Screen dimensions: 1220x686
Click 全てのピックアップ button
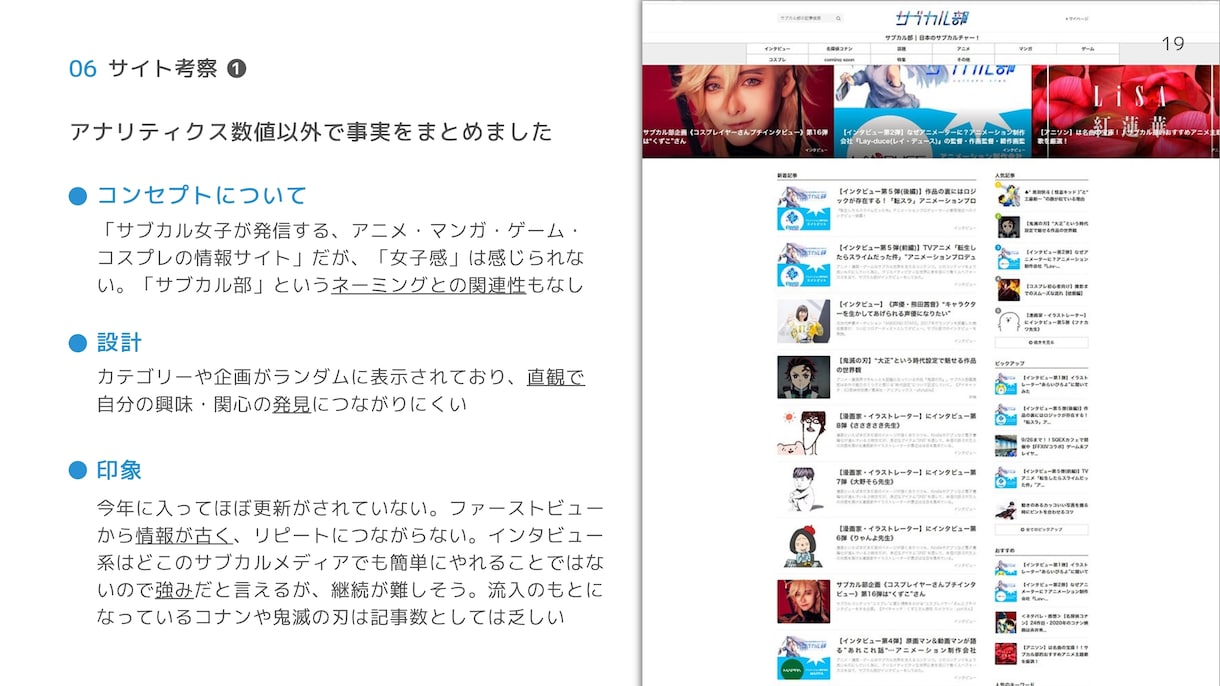tap(1042, 529)
